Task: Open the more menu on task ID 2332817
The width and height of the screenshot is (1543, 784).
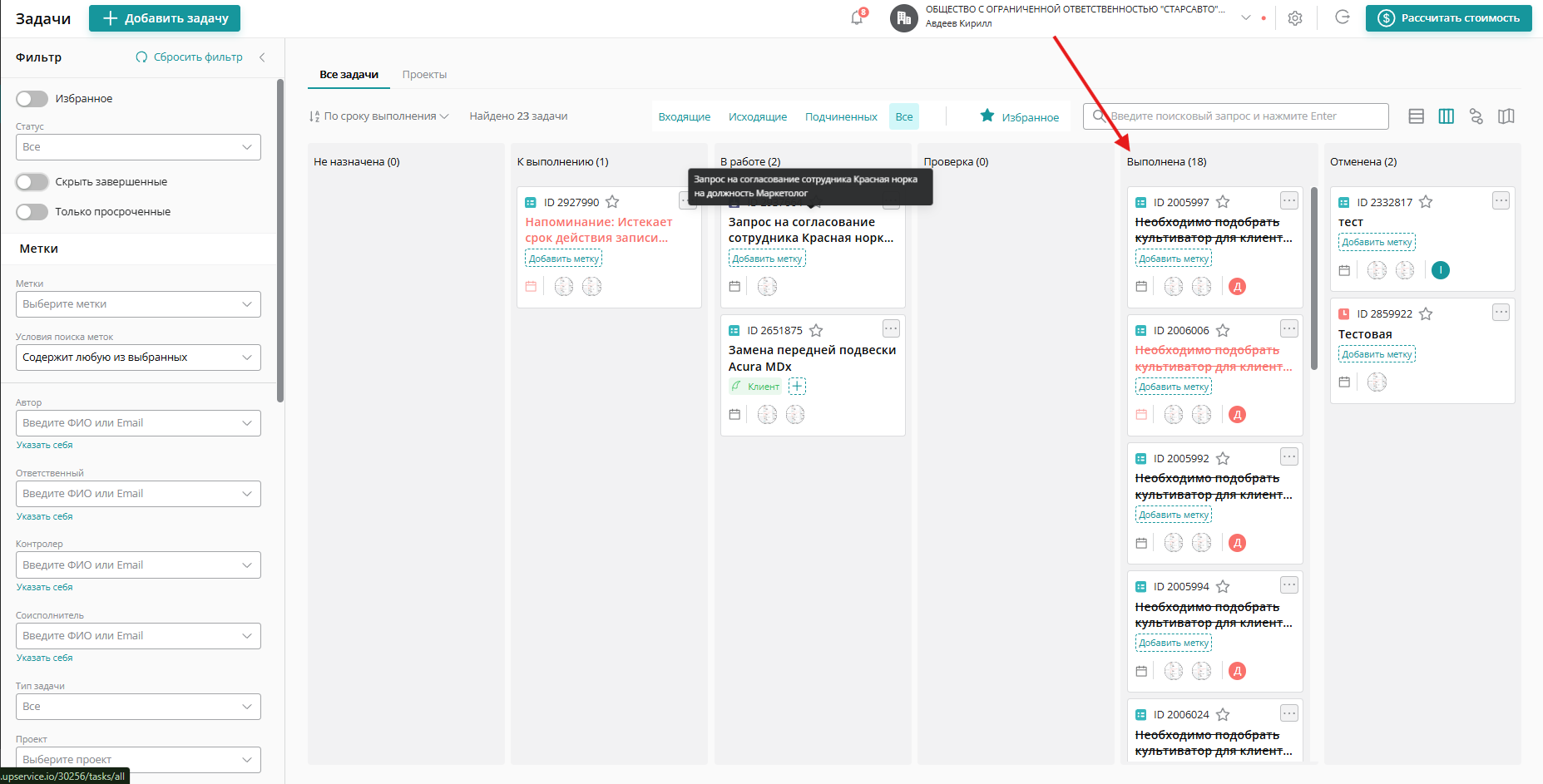Action: [x=1501, y=200]
